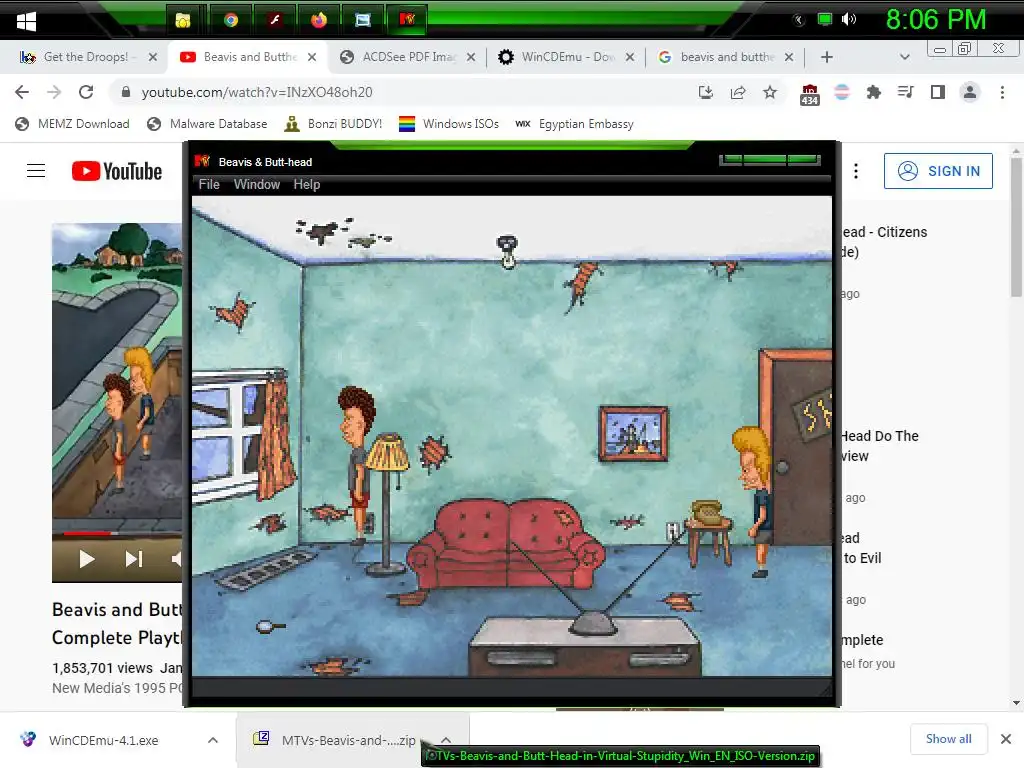Select the MTV Beavis game taskbar button
1024x768 pixels.
point(407,20)
